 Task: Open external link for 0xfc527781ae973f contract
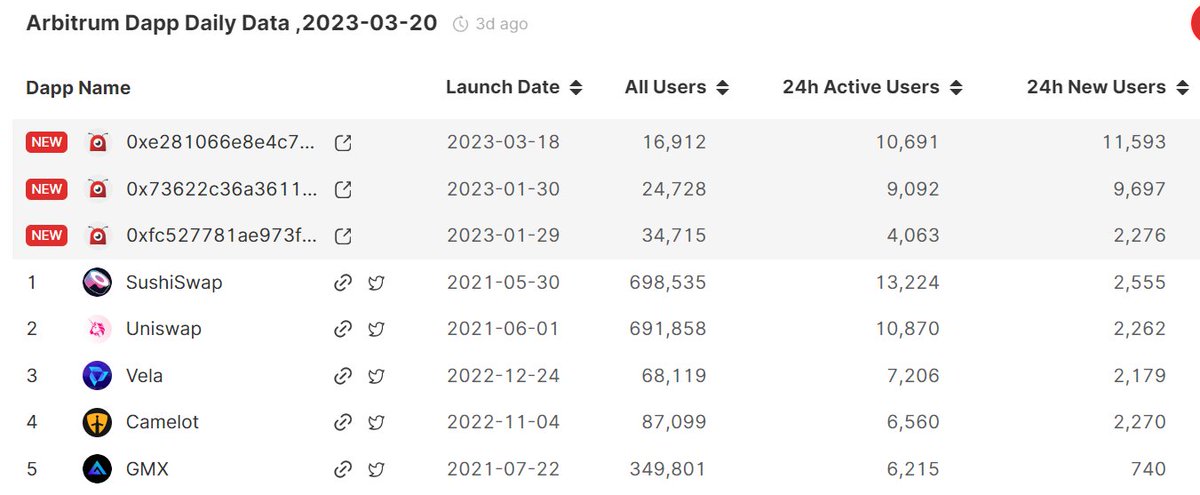pos(343,236)
